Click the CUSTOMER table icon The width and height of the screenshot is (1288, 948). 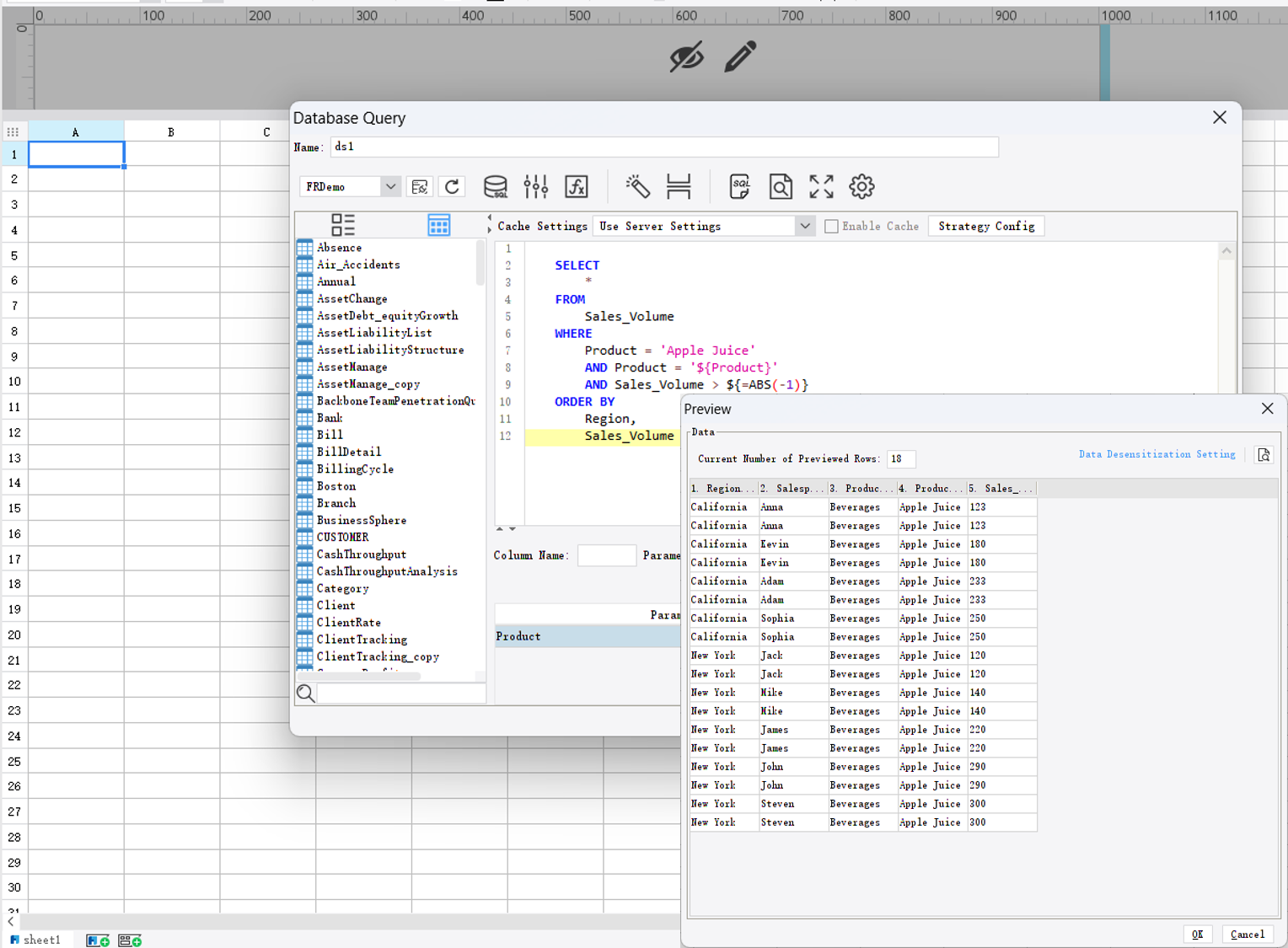[x=305, y=537]
